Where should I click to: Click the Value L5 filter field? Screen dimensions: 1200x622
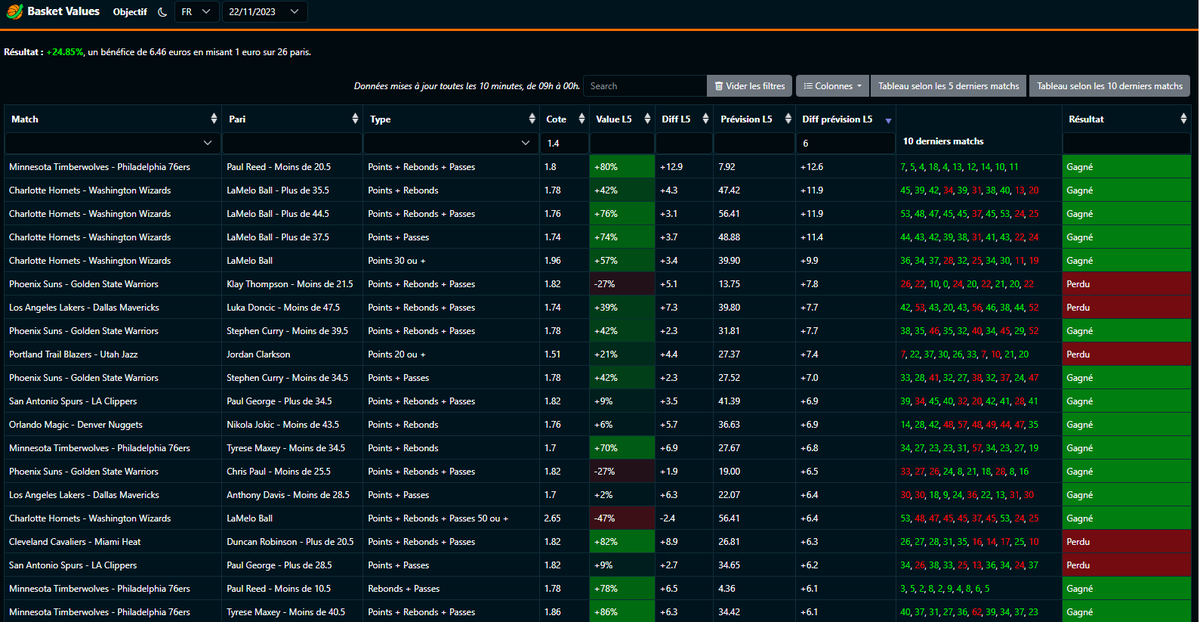pos(621,144)
